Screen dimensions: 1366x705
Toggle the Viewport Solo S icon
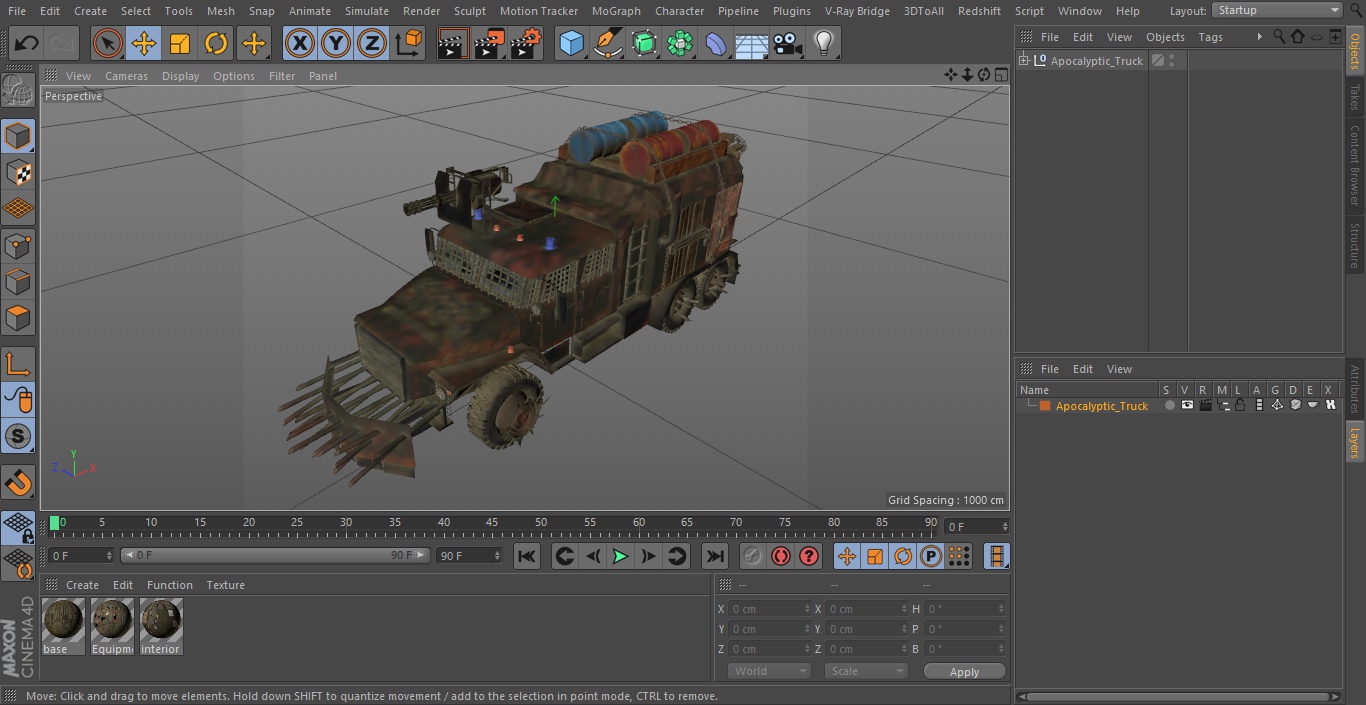(x=18, y=436)
